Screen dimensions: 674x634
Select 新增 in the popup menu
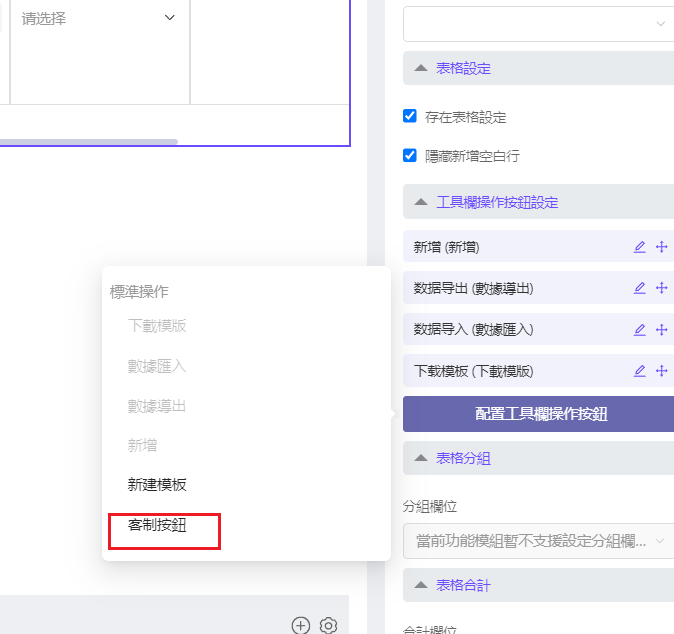(142, 445)
